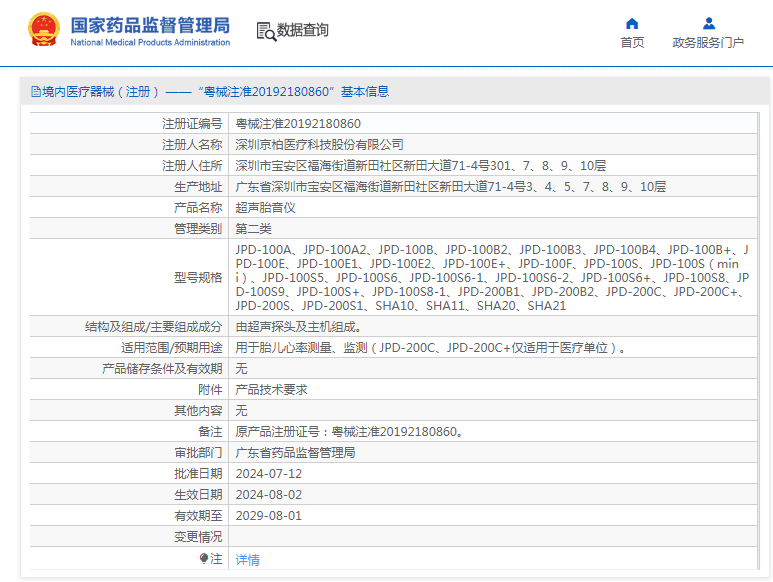Click approval department 广东省药品监督管理局
Viewport: 773px width, 582px height.
295,452
